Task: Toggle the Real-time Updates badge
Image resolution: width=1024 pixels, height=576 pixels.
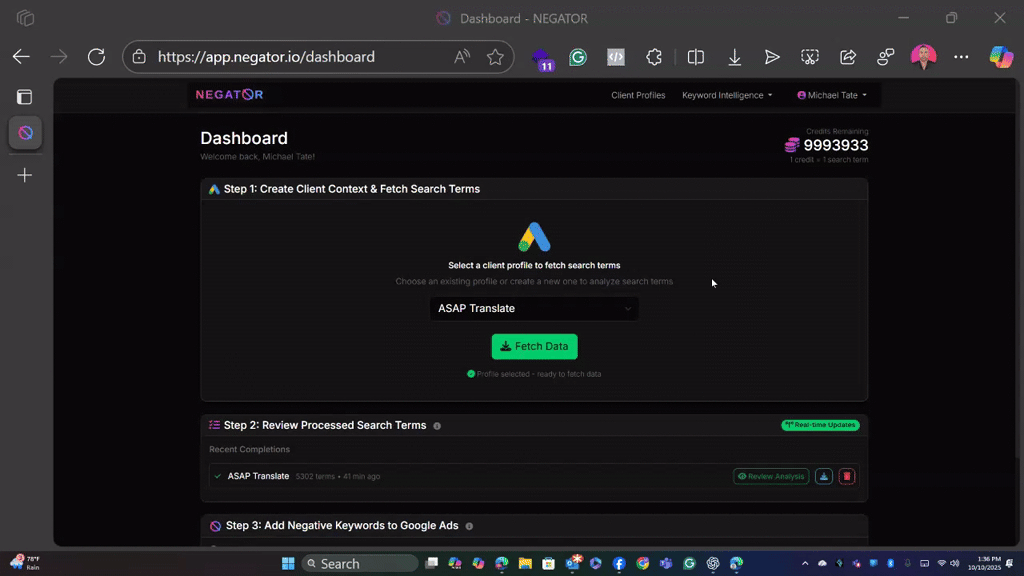Action: click(x=820, y=425)
